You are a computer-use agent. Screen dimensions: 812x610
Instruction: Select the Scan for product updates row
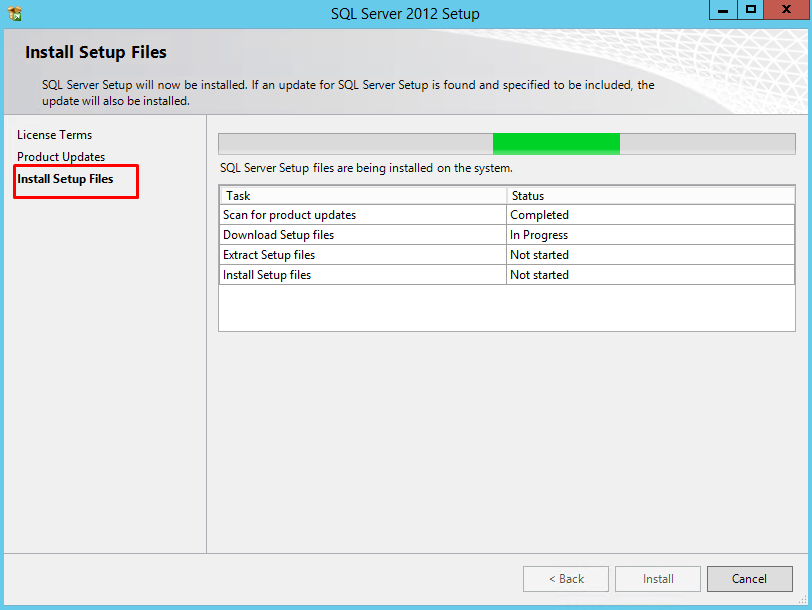click(289, 215)
